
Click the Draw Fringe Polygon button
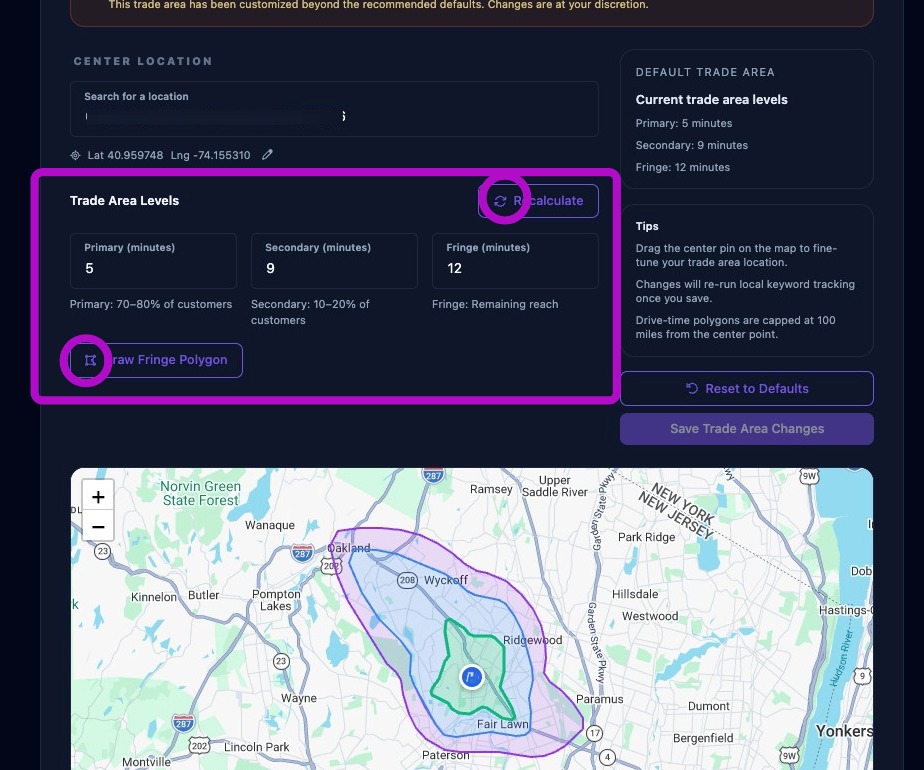tap(156, 360)
